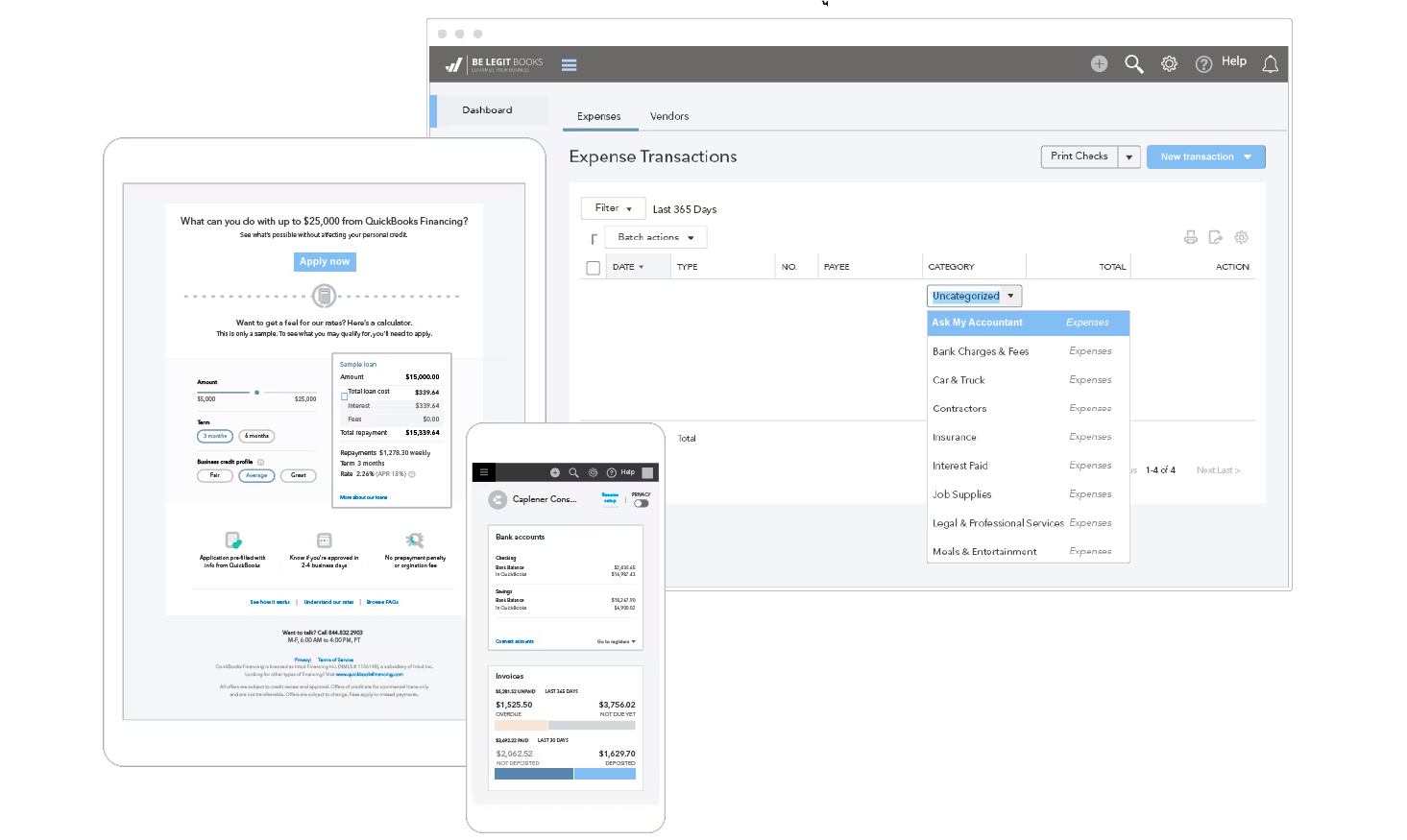The width and height of the screenshot is (1407, 840).
Task: Tap the plus create icon on the phone
Action: 554,472
